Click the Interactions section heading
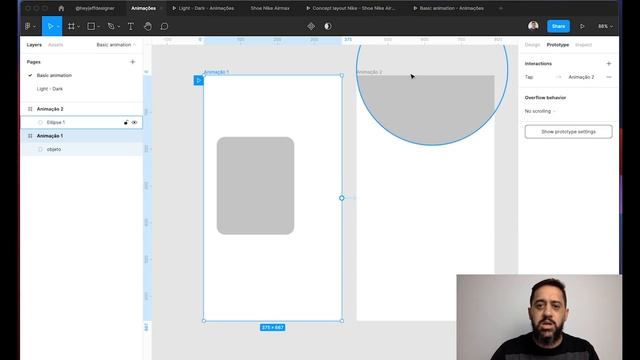Image resolution: width=640 pixels, height=360 pixels. click(538, 64)
